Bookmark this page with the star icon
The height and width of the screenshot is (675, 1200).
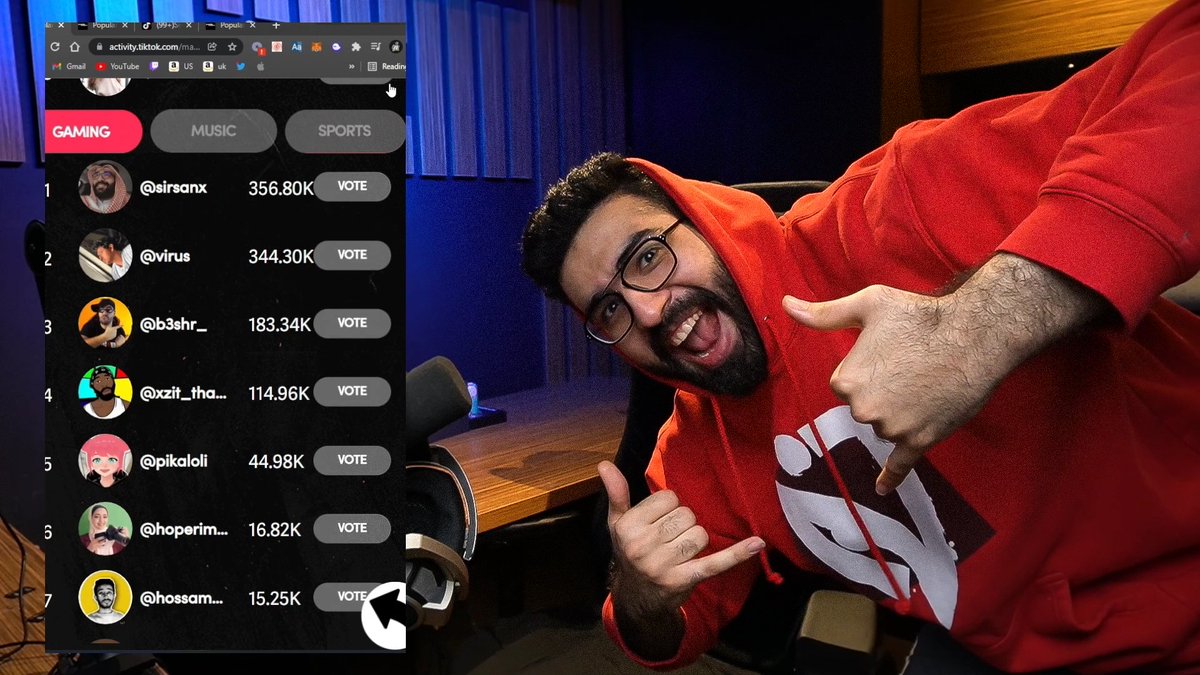click(x=232, y=46)
